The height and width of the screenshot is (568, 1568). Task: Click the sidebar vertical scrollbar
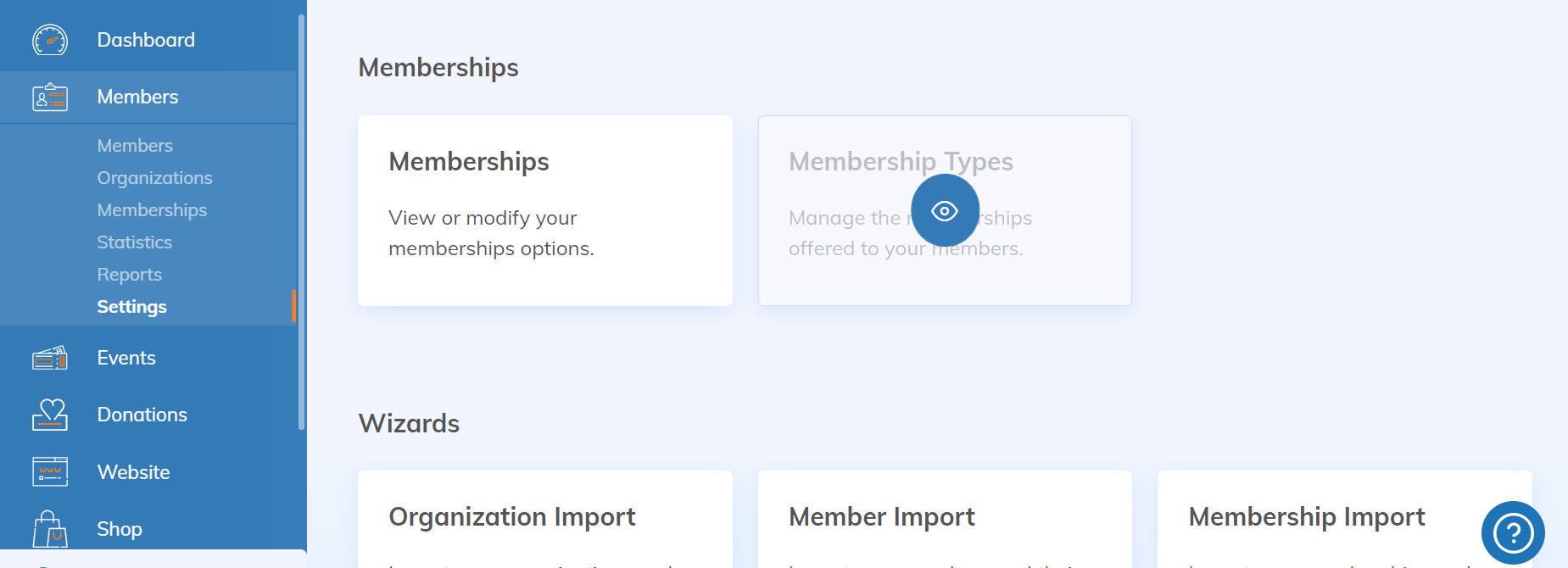(301, 220)
